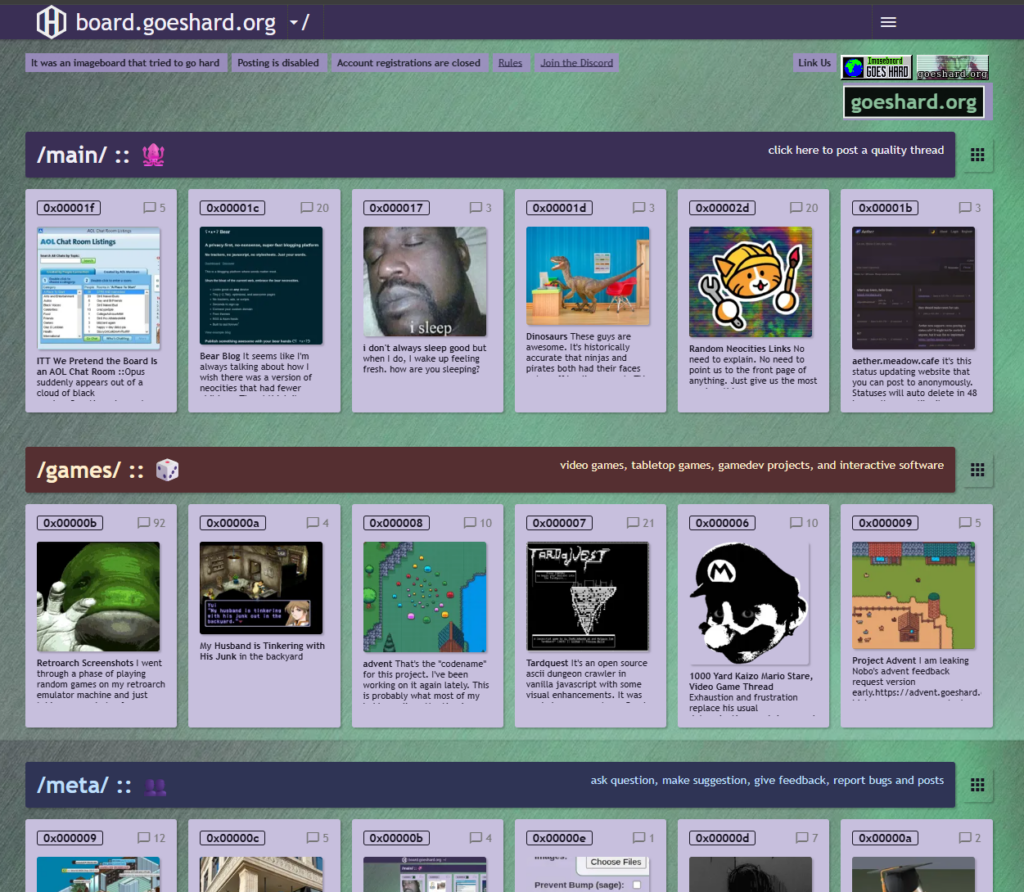Image resolution: width=1024 pixels, height=892 pixels.
Task: Follow the Join the Discord link
Action: tap(577, 63)
